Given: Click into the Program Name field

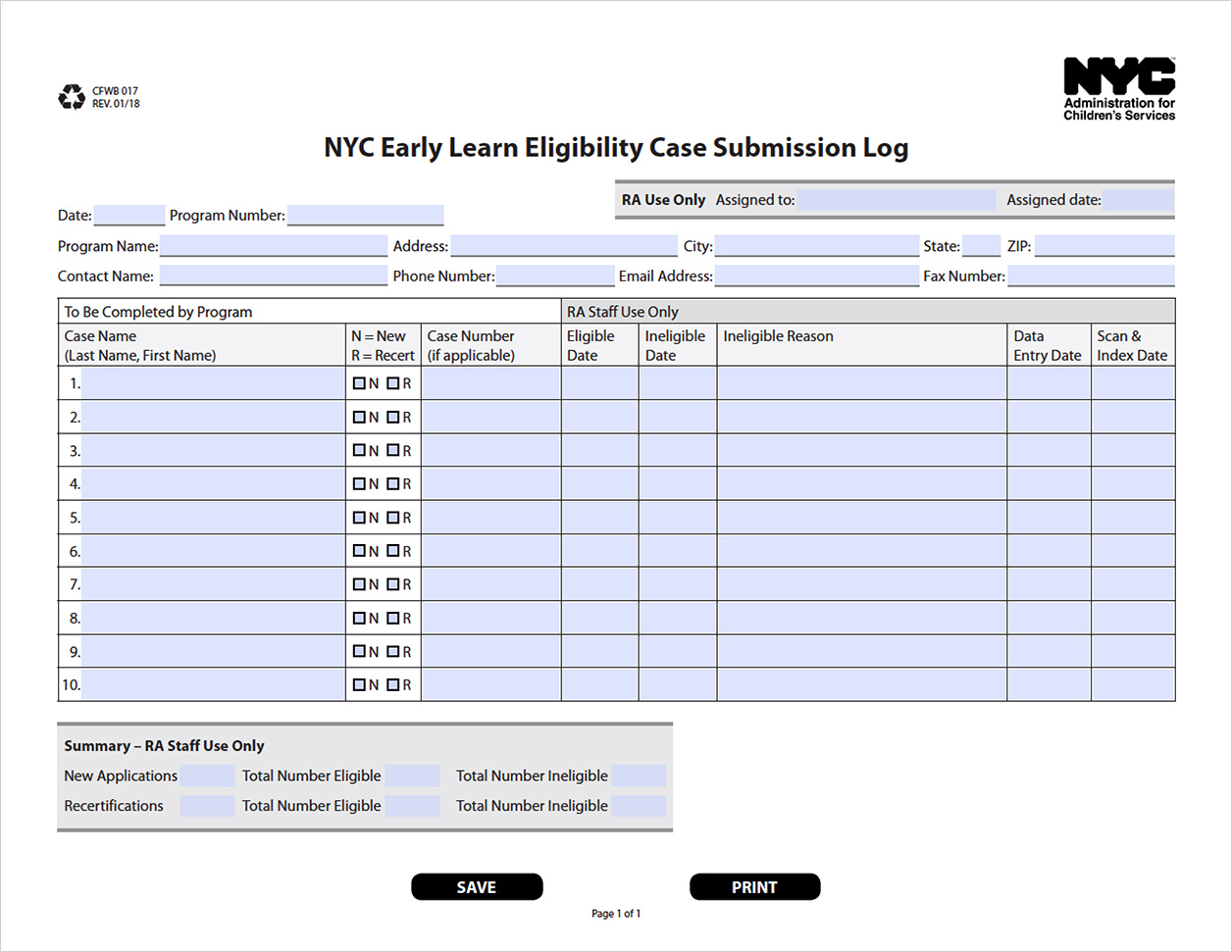Looking at the screenshot, I should [274, 246].
